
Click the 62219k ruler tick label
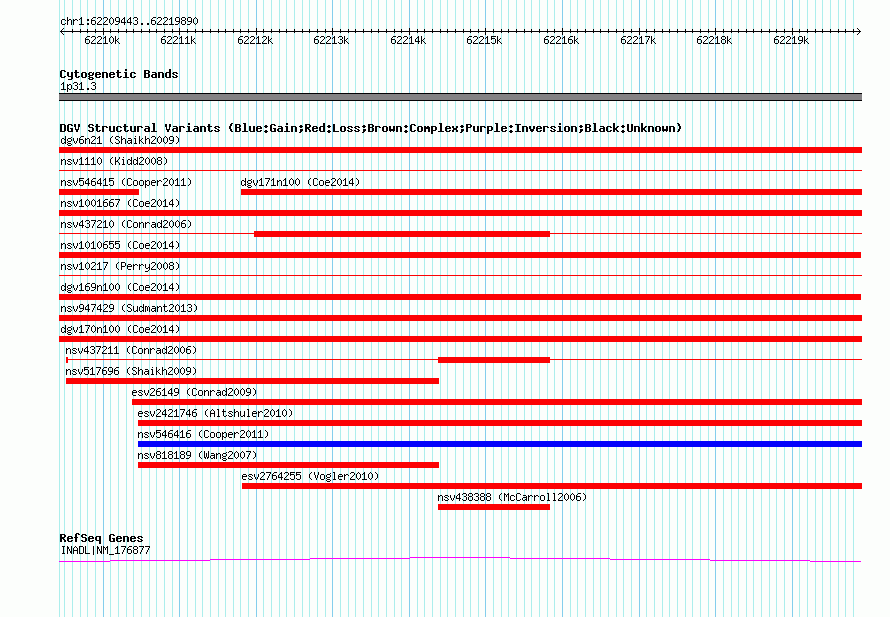coord(791,40)
